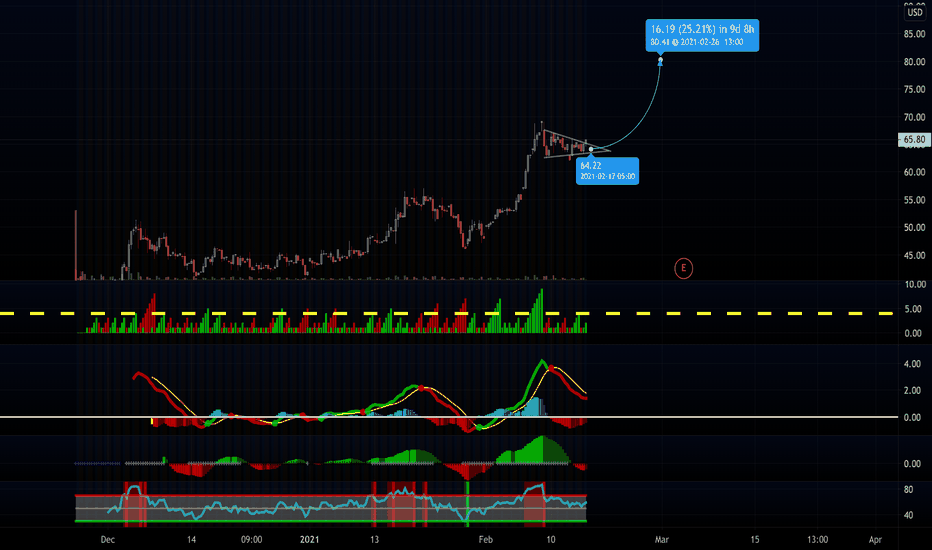Click the 'Mar' time axis label
This screenshot has width=932, height=550.
tap(662, 540)
